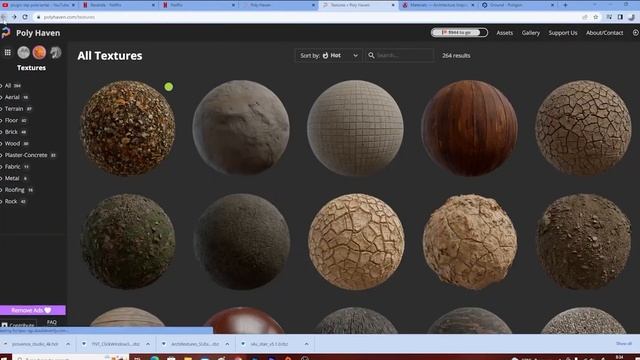Expand options for Architextures download
This screenshot has width=640, height=360.
point(227,344)
